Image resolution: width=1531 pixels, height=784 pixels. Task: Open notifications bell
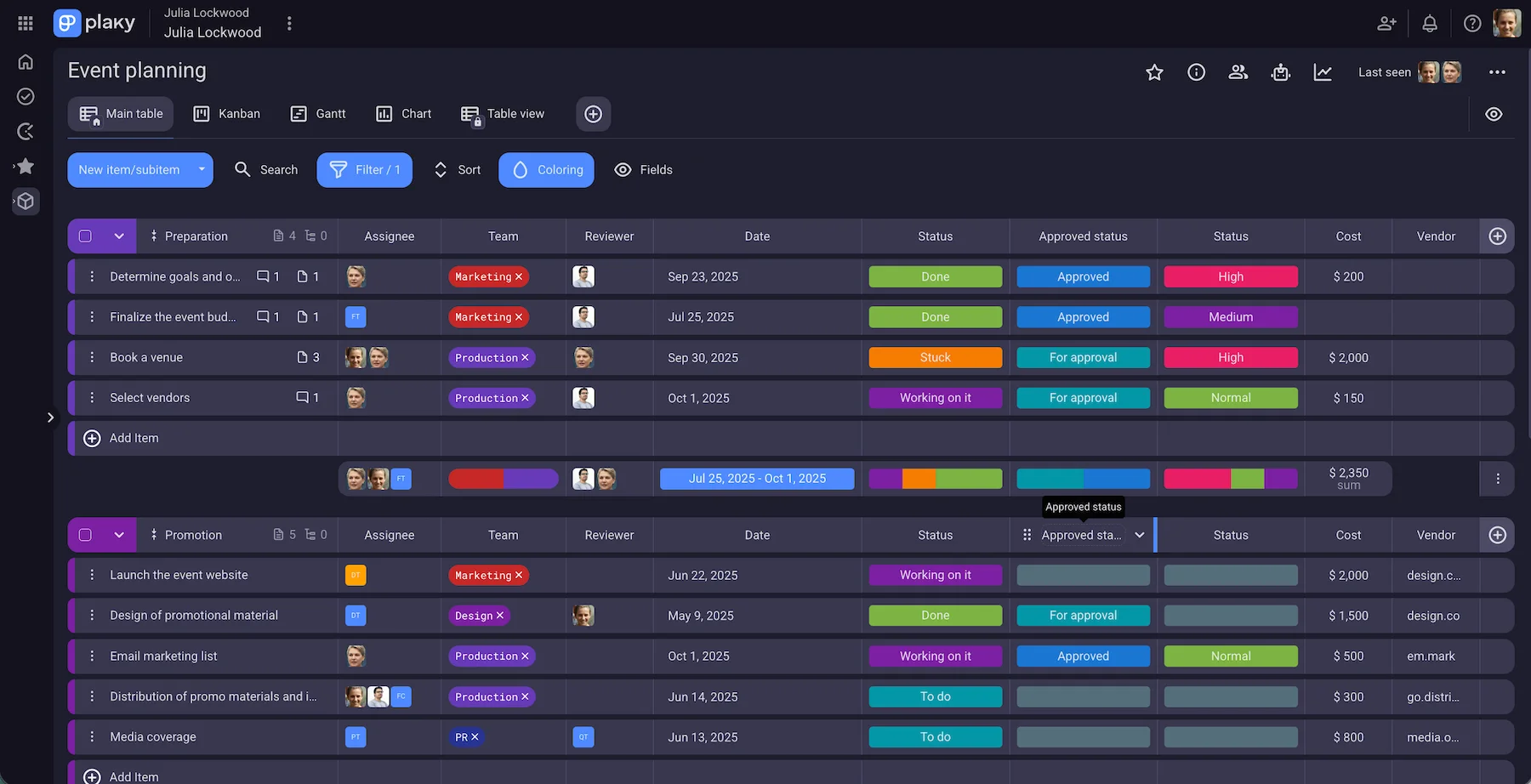coord(1430,23)
